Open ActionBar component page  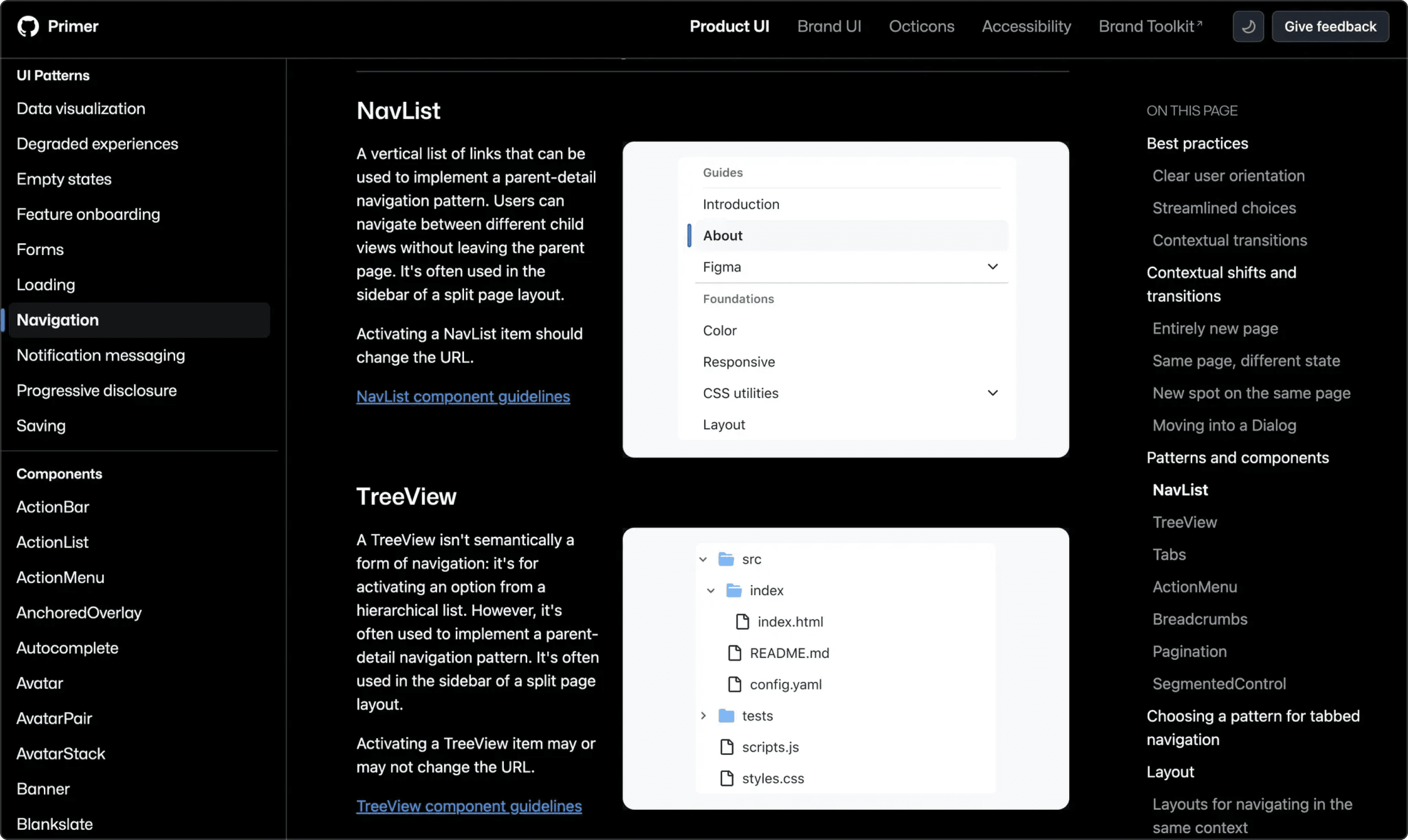[53, 507]
